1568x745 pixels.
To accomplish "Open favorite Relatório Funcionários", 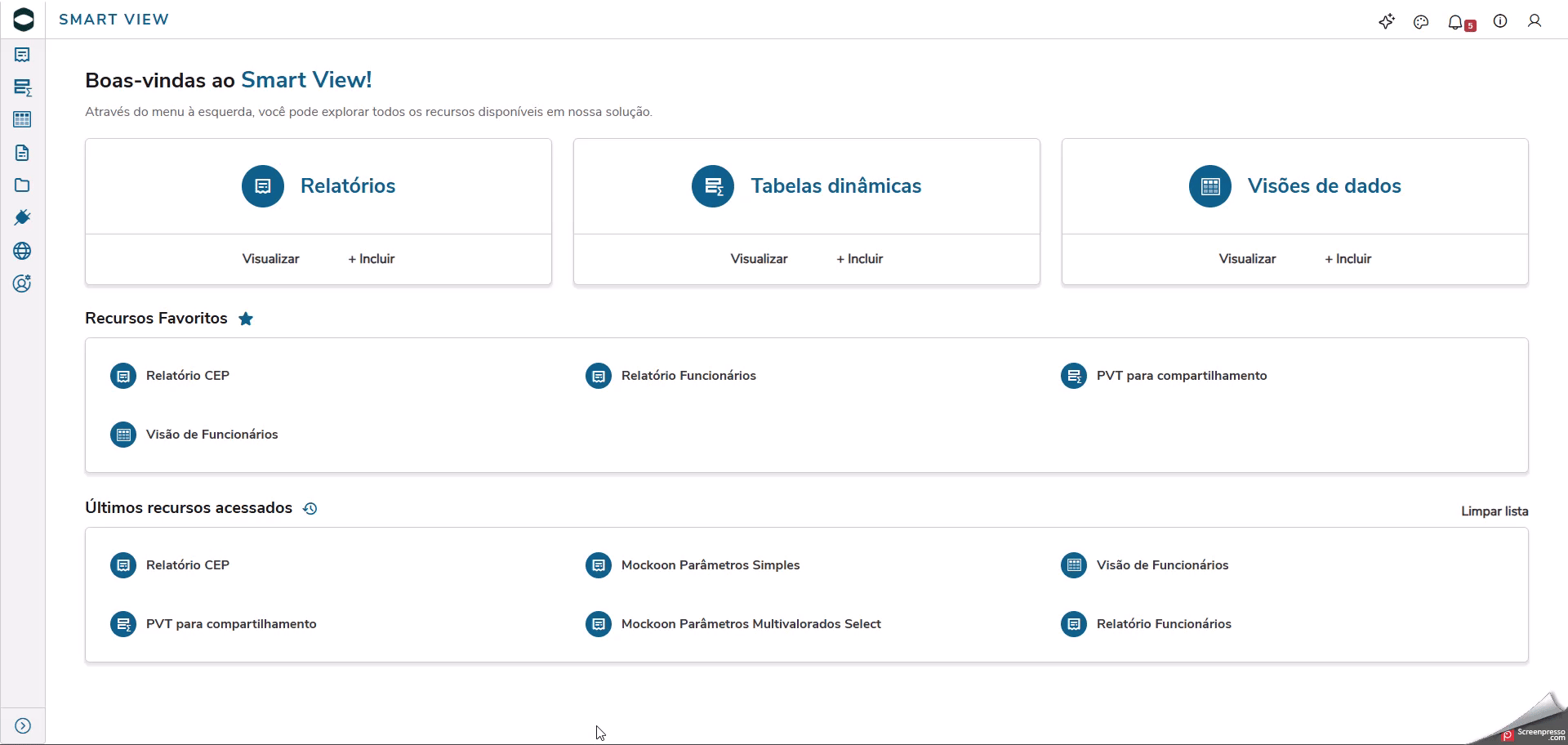I will click(x=688, y=376).
